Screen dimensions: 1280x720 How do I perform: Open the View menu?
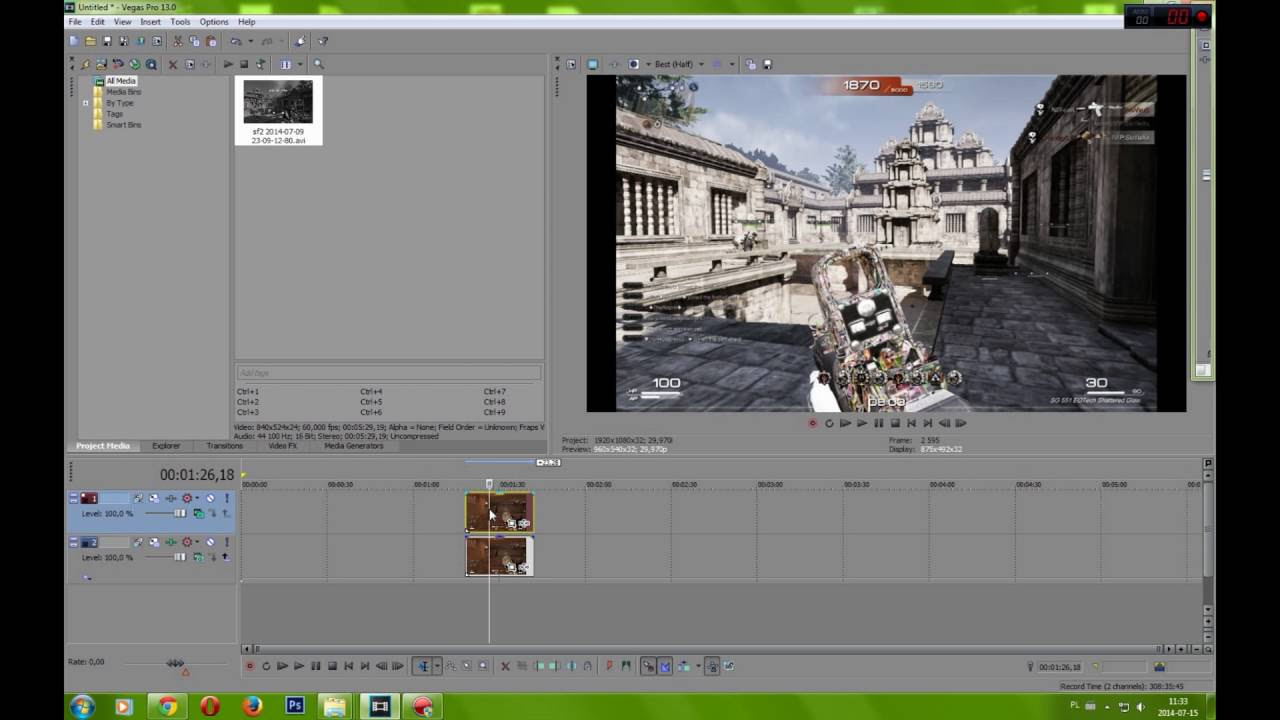tap(122, 21)
